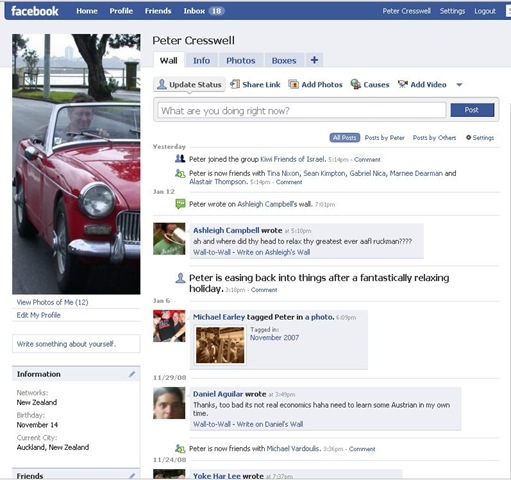Filter to Posts by Peter

[x=384, y=138]
